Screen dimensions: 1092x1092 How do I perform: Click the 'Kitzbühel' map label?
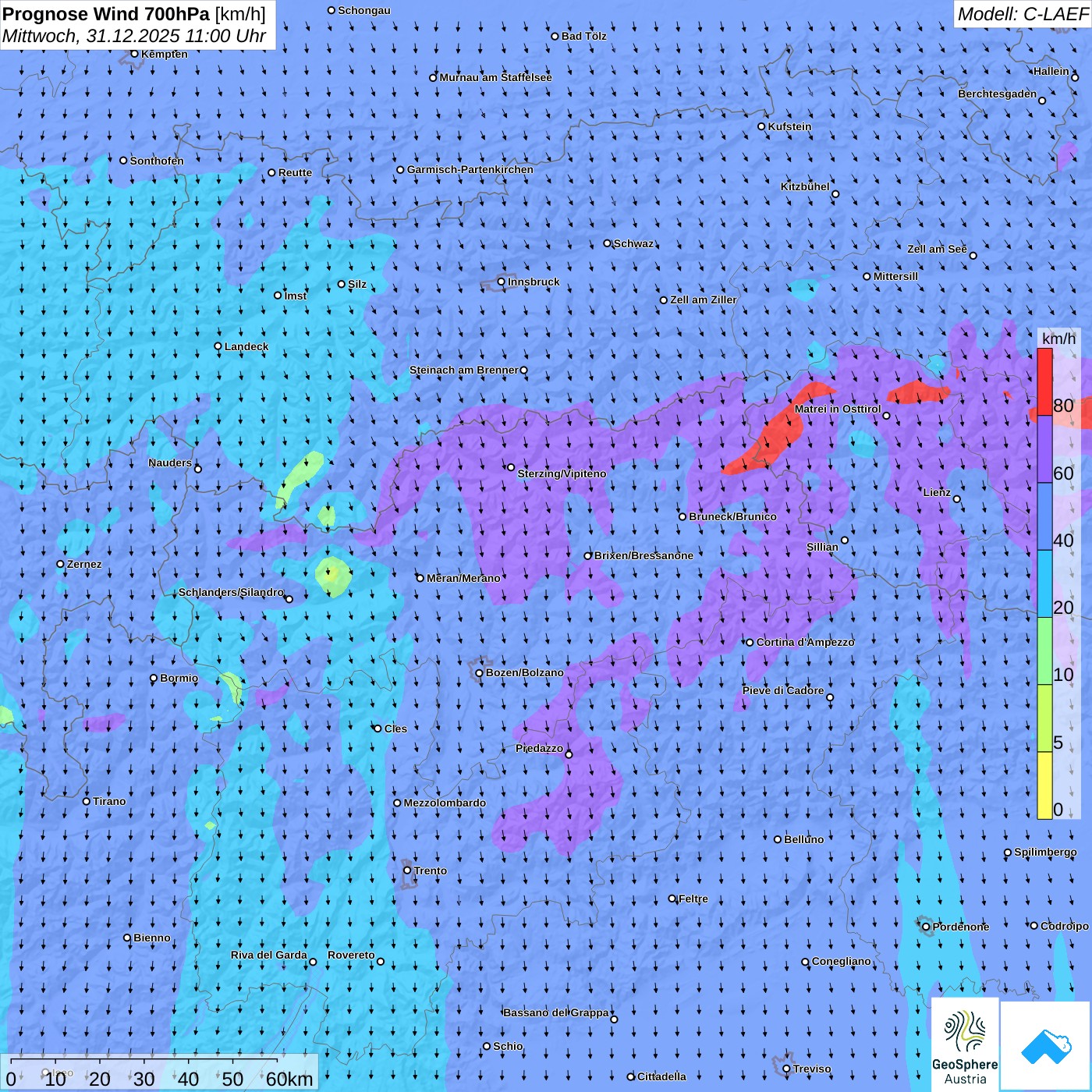click(805, 186)
